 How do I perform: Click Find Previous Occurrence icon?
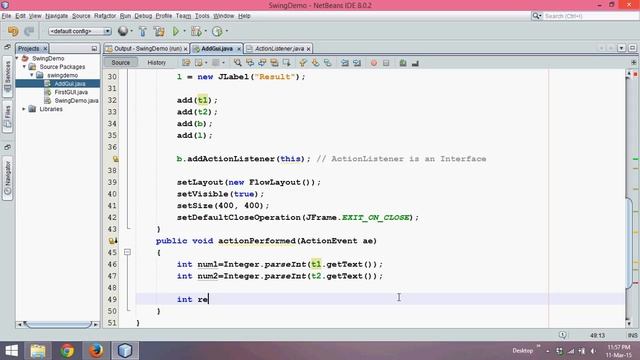(x=250, y=63)
